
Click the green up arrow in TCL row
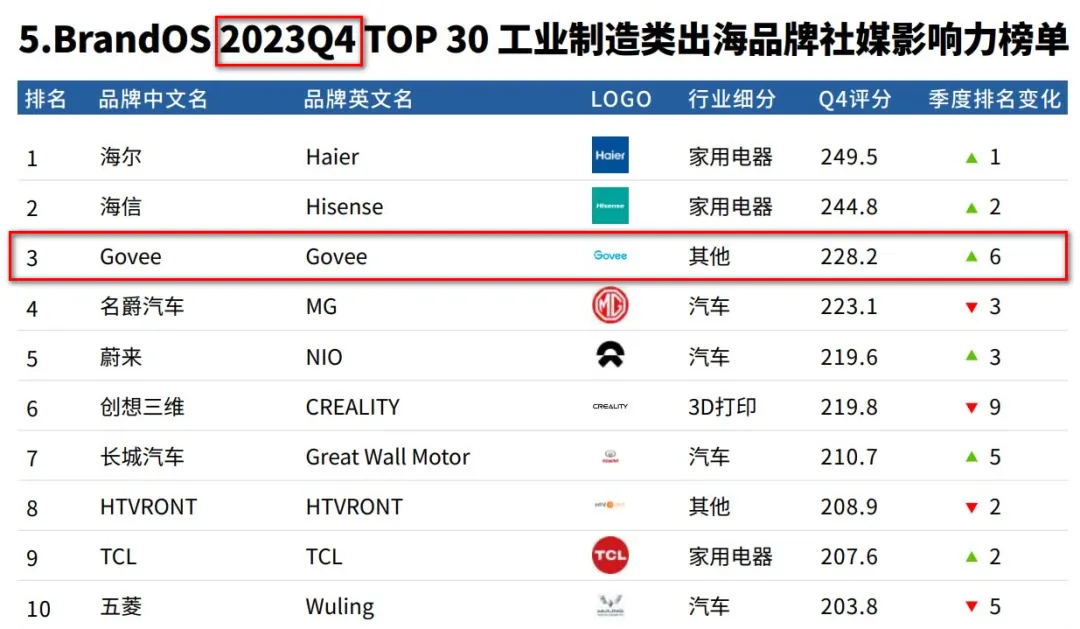[x=971, y=556]
